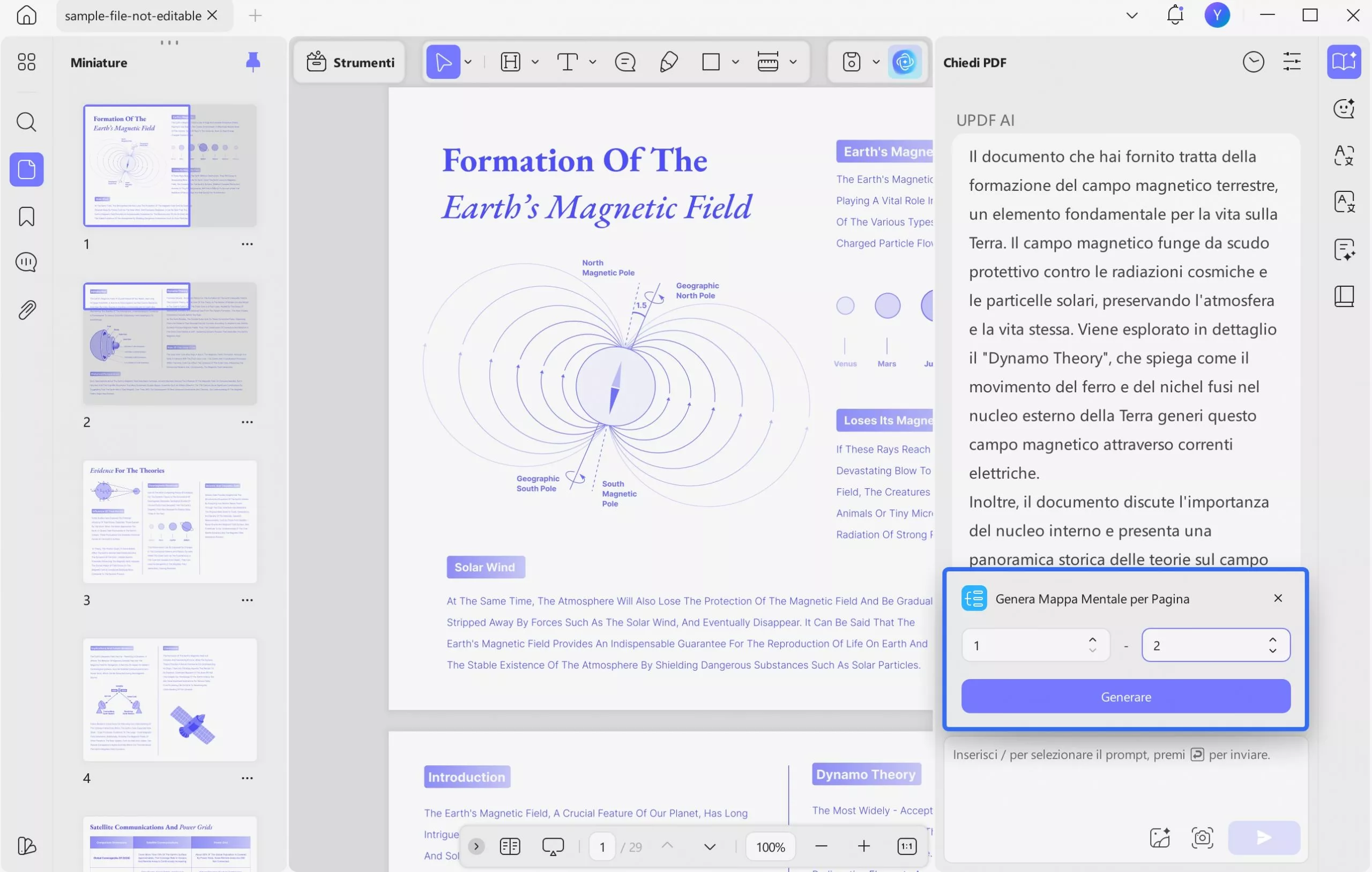Viewport: 1372px width, 872px height.
Task: Open the AI chat face icon in right sidebar
Action: 1344,108
